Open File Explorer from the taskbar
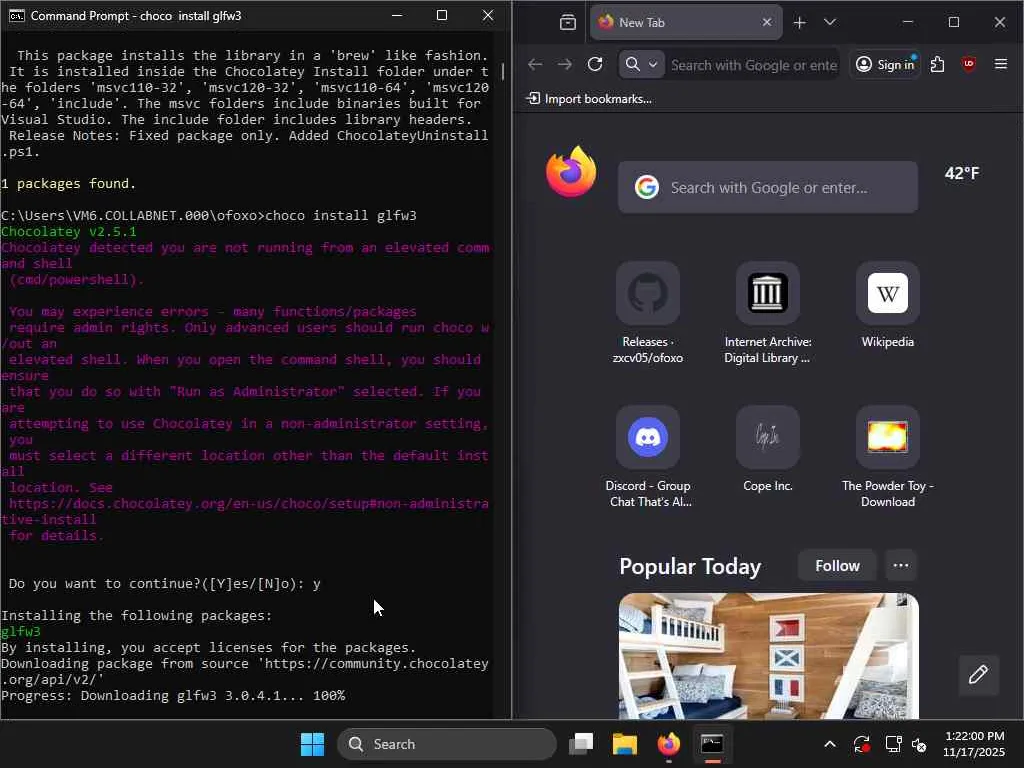 624,744
